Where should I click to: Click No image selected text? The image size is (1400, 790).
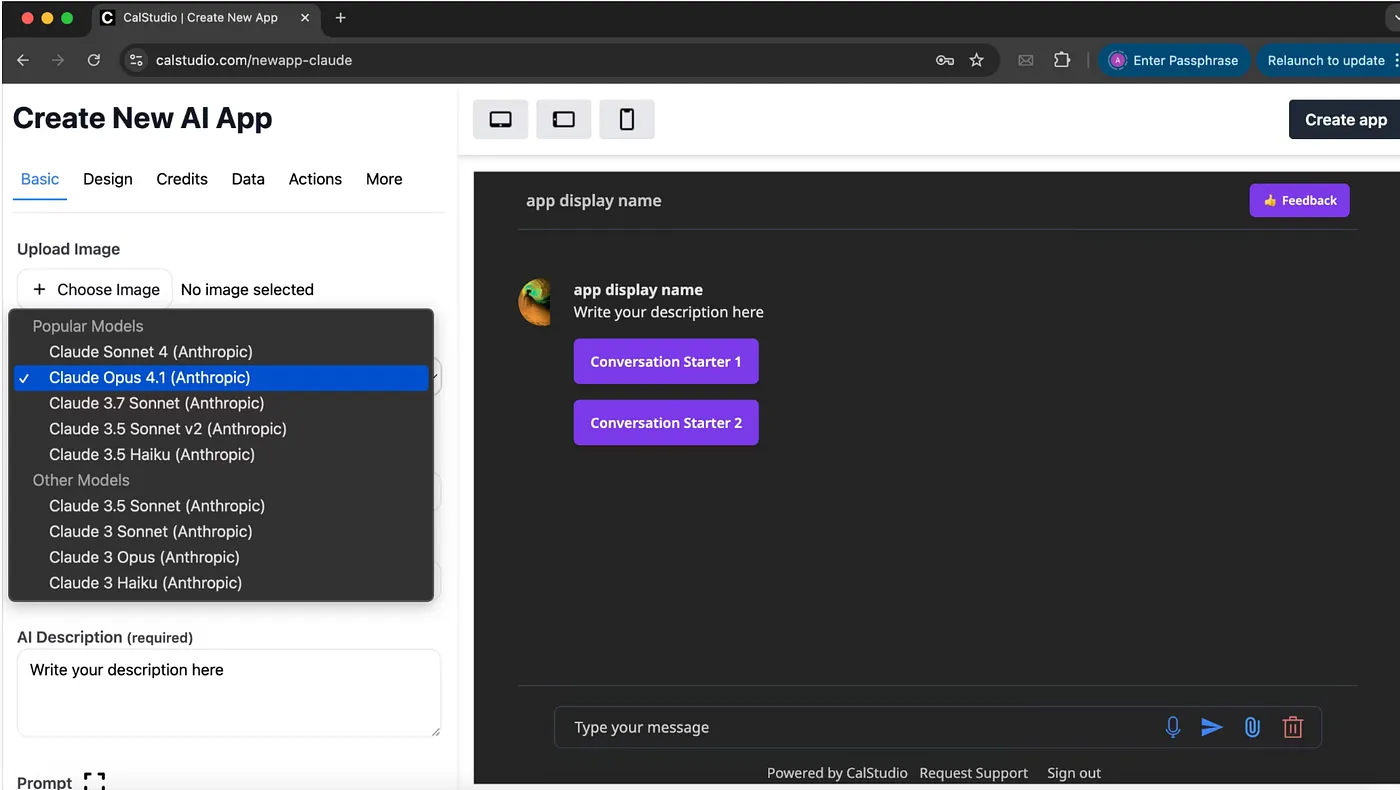(x=247, y=289)
